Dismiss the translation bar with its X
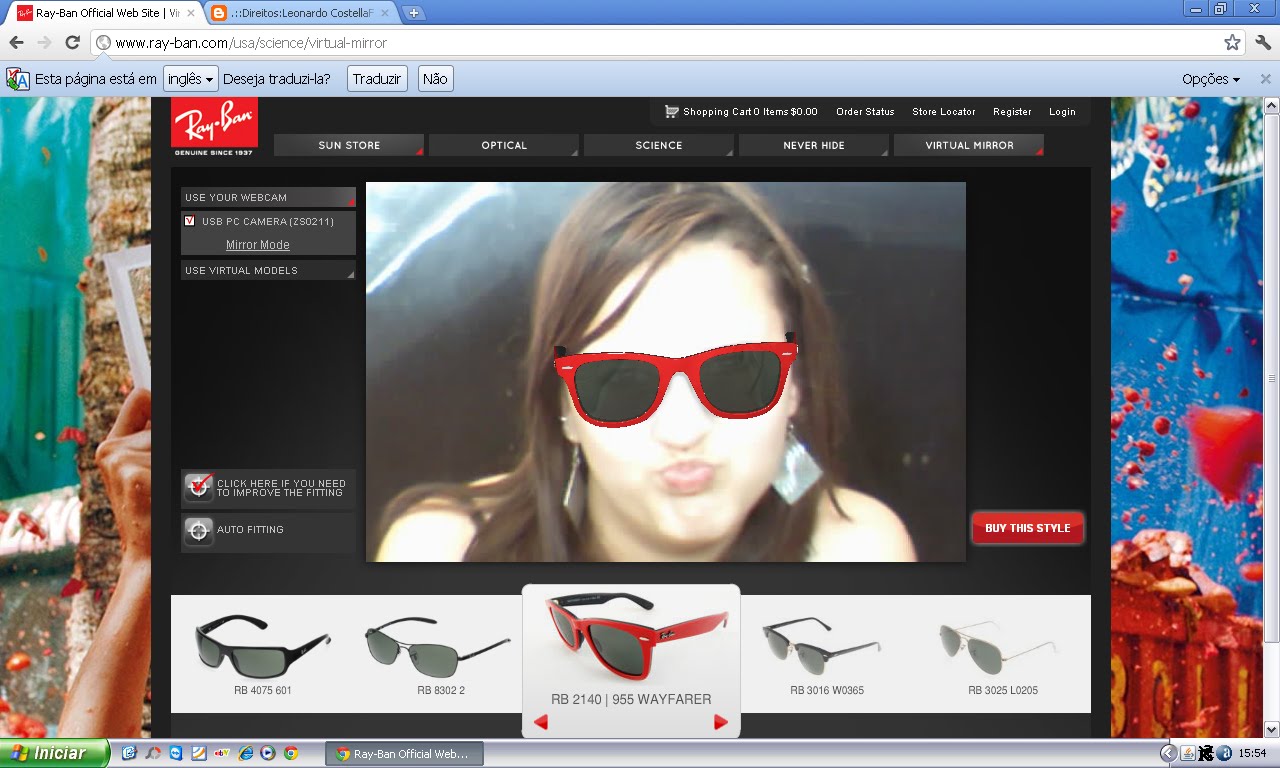This screenshot has width=1280, height=768. [x=1266, y=79]
